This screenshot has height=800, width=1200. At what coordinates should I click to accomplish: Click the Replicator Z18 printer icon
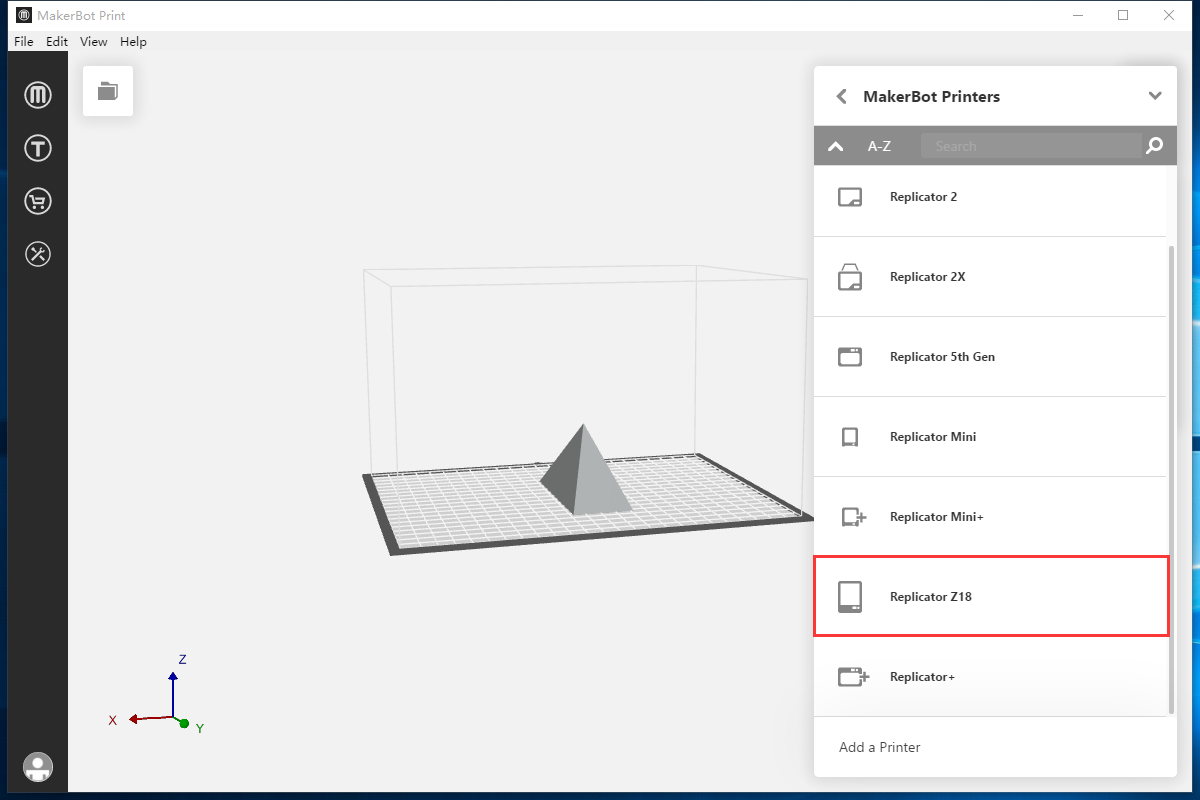click(850, 596)
